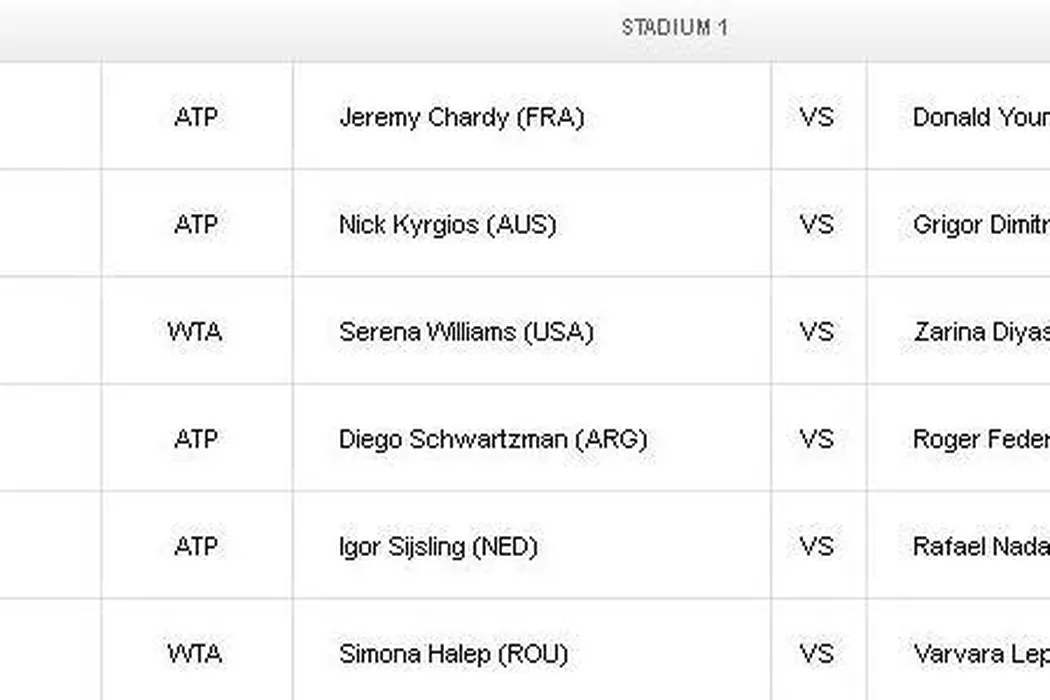The height and width of the screenshot is (700, 1050).
Task: Select Jeremy Chardy (FRA) player name
Action: pos(461,117)
